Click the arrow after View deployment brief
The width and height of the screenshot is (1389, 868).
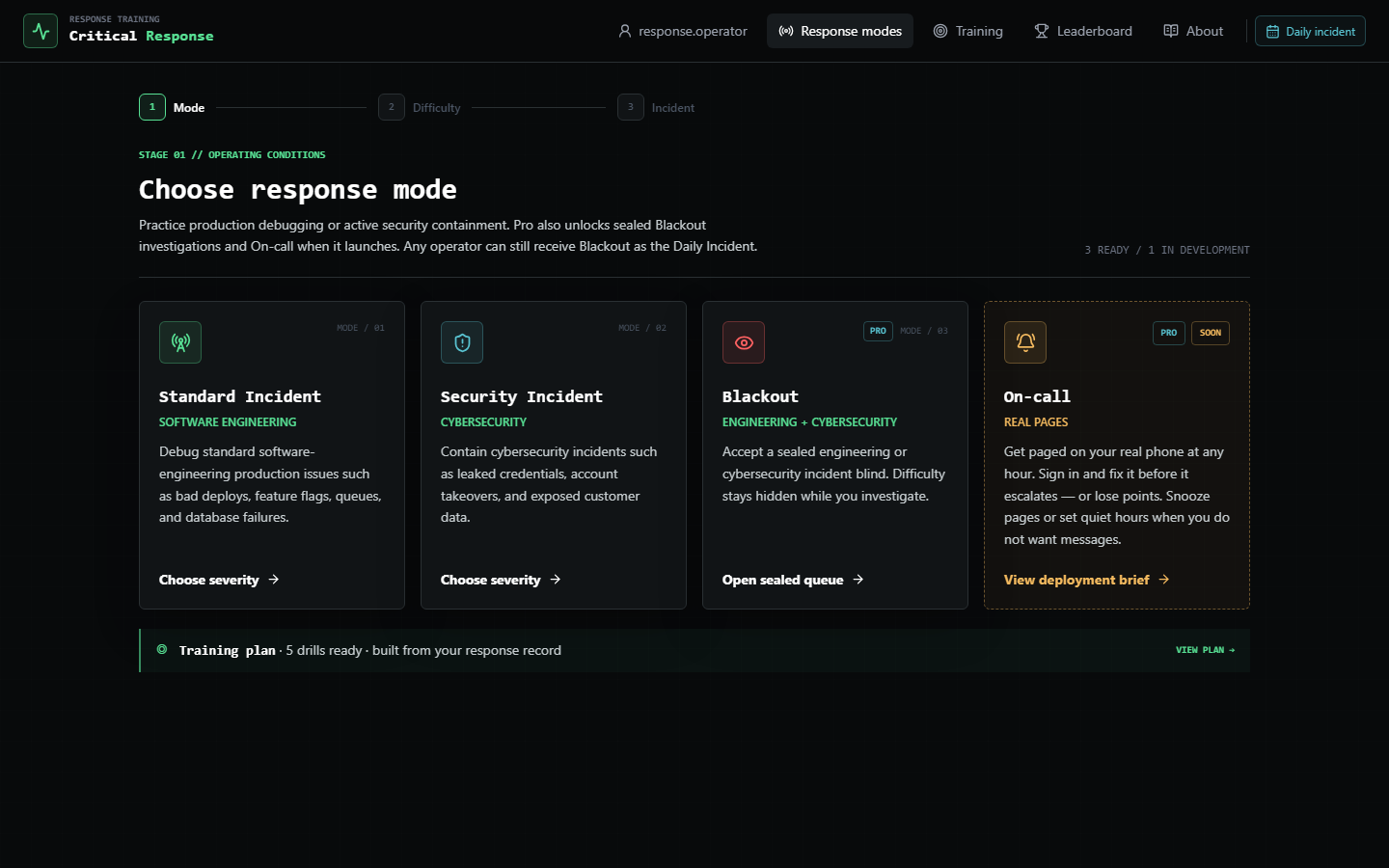pos(1164,580)
